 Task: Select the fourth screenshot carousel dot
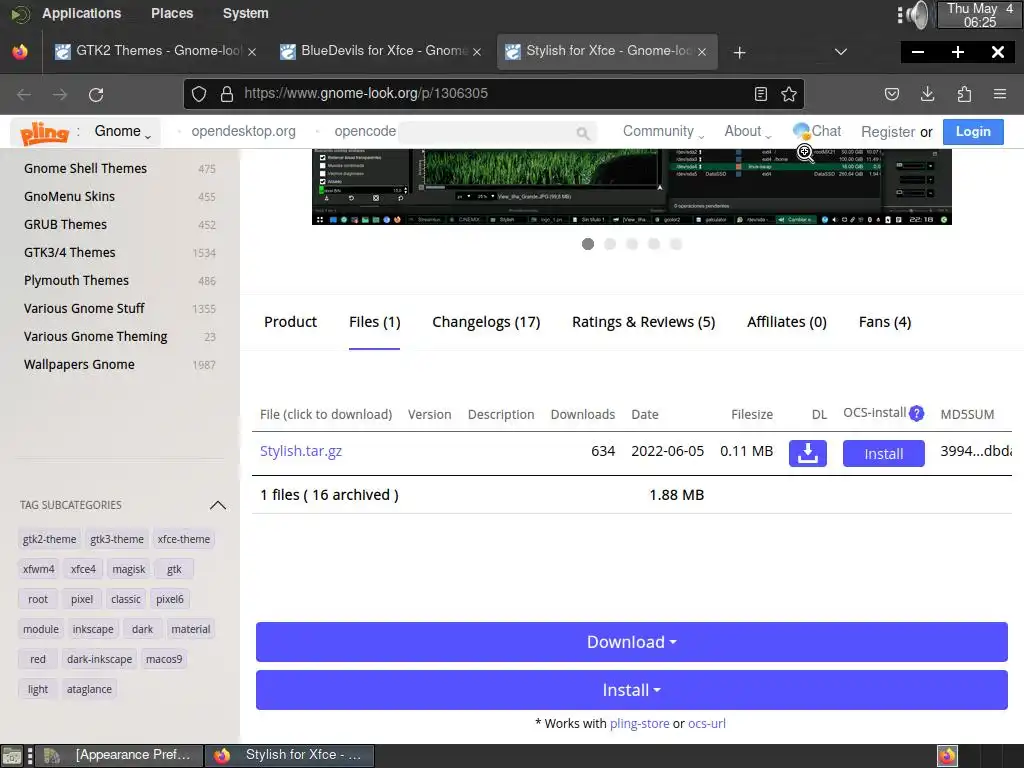click(654, 244)
